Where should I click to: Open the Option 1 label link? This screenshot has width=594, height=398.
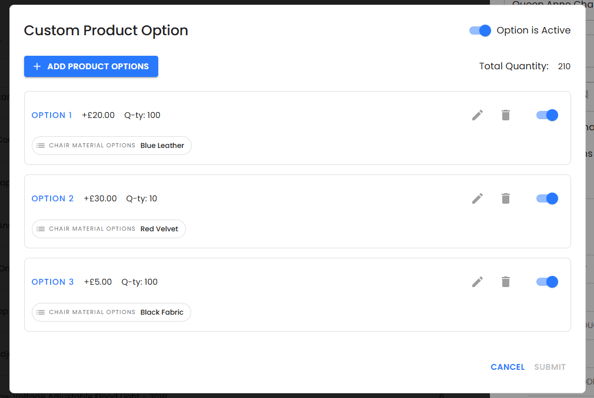(52, 115)
